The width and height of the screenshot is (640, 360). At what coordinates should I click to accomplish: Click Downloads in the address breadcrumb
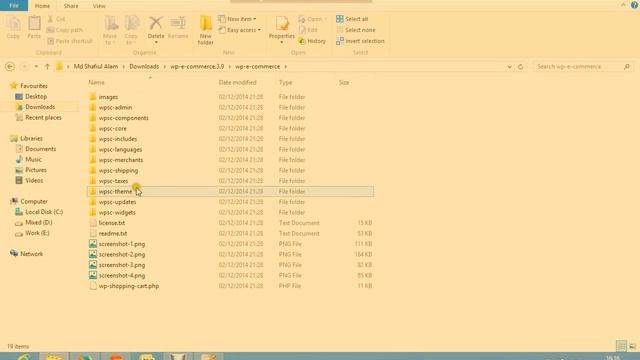click(144, 67)
